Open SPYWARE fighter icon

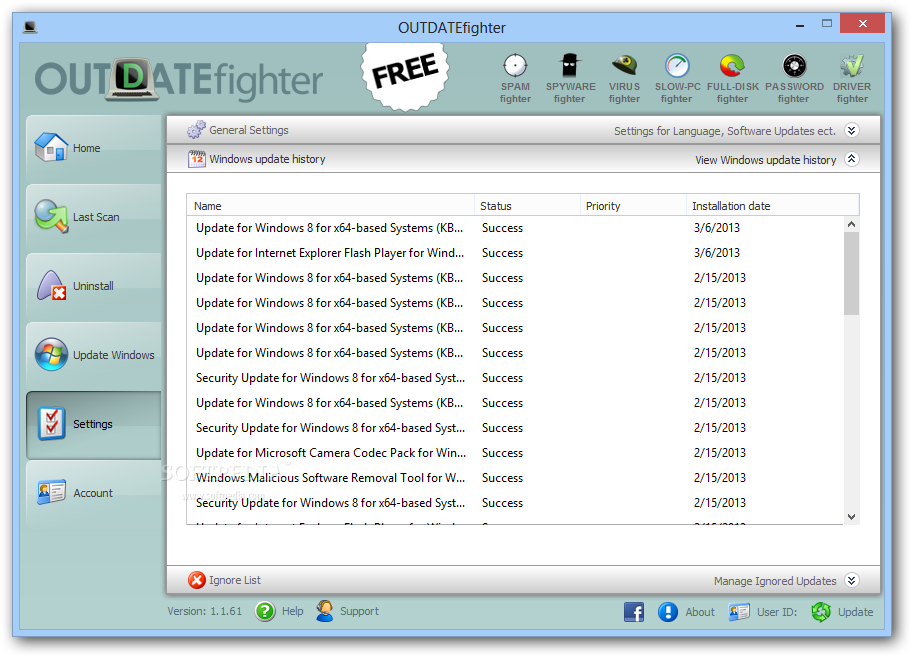tap(570, 78)
